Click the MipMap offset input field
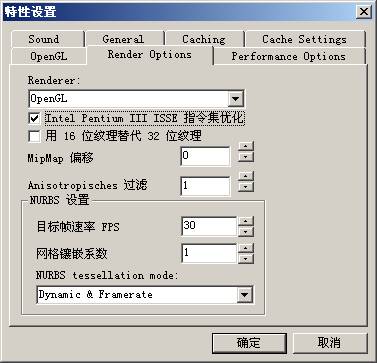 (205, 156)
